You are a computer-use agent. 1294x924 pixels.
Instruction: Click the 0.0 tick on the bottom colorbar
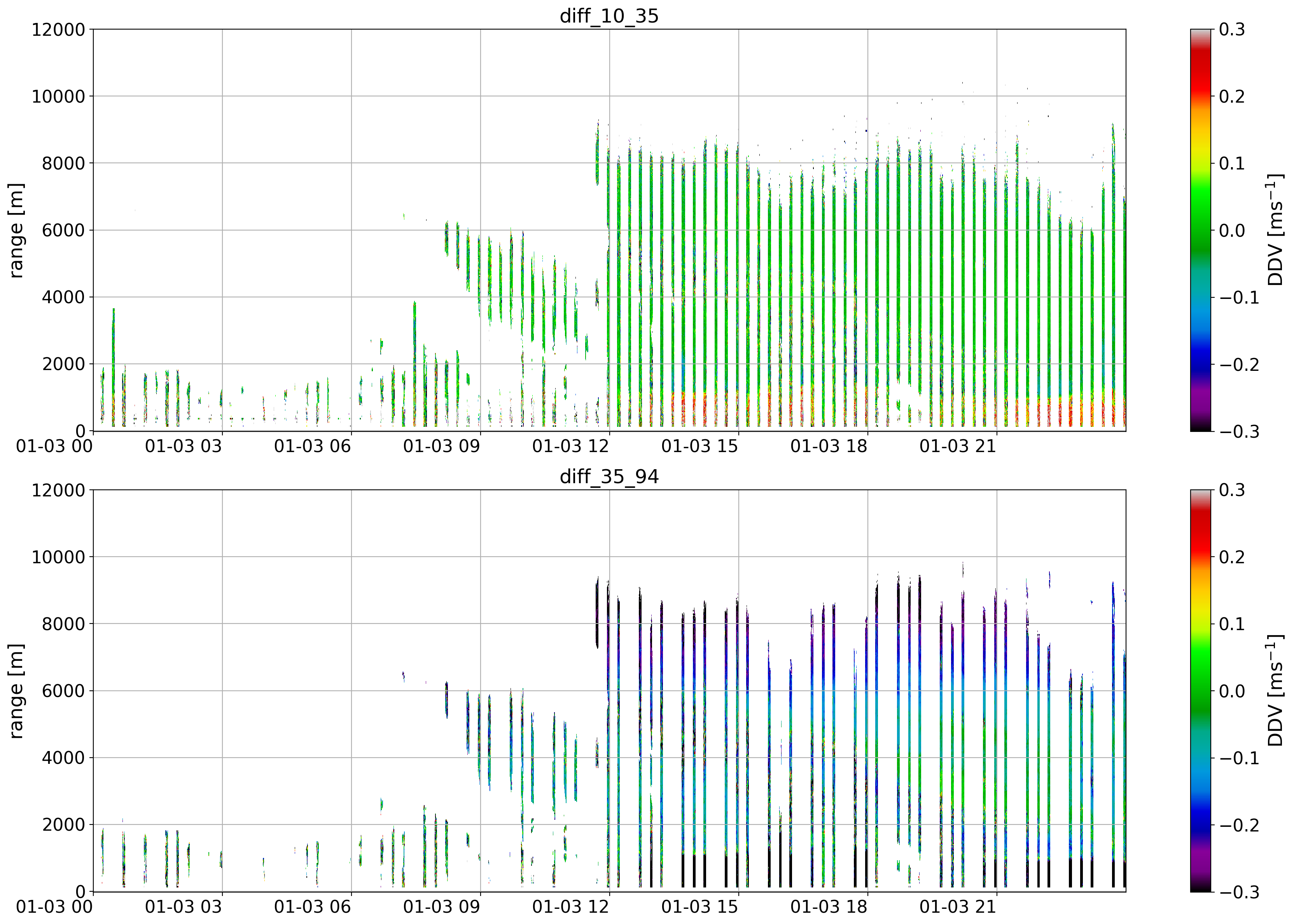coord(1232,691)
